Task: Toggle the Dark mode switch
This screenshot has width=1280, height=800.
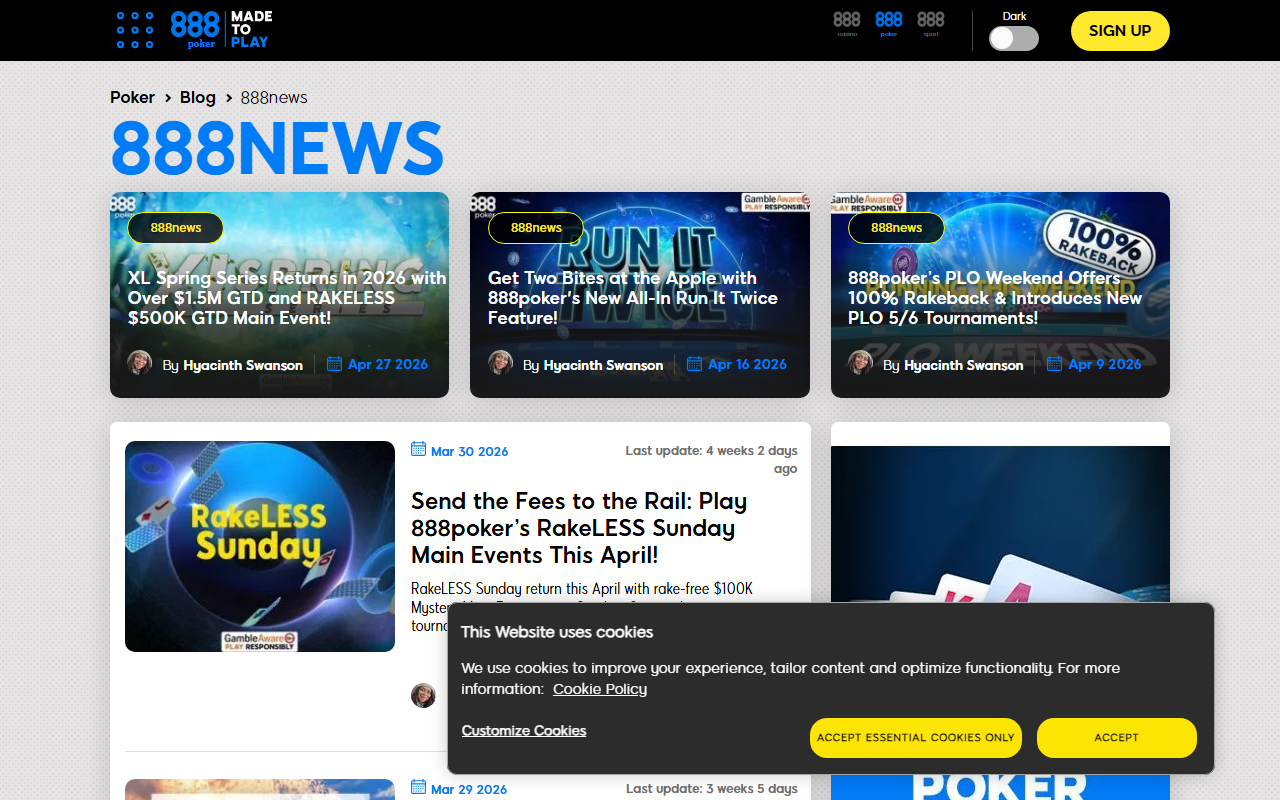Action: coord(1014,38)
